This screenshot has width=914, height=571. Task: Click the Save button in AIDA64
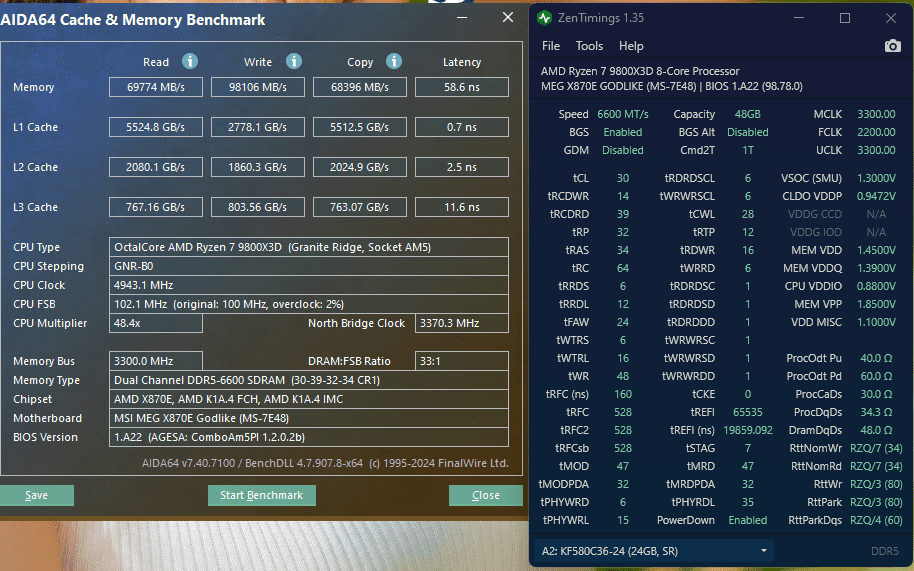click(36, 495)
